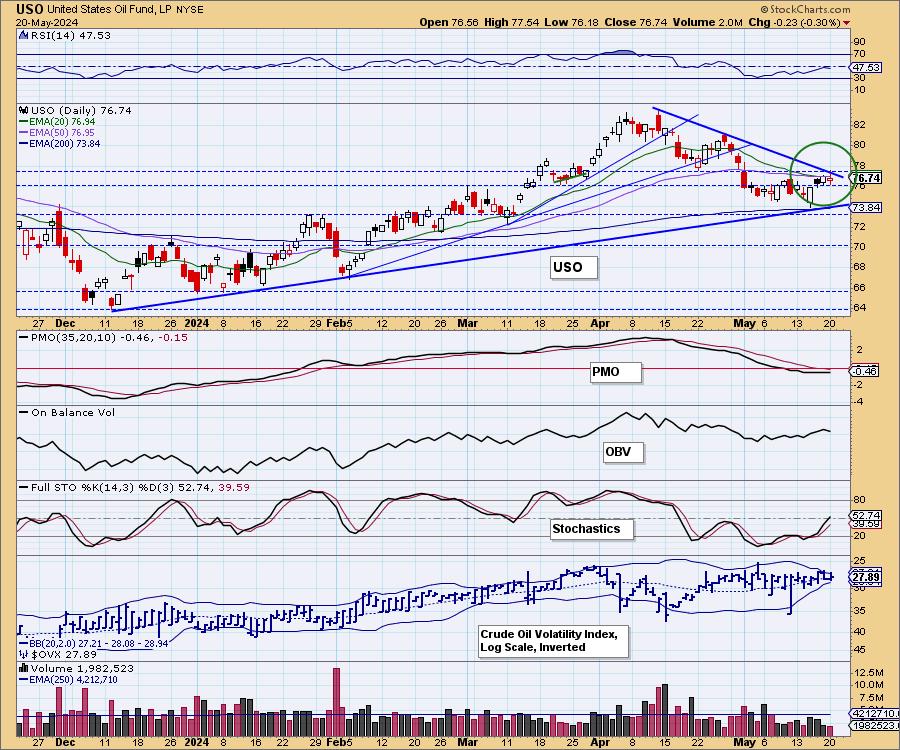Image resolution: width=900 pixels, height=750 pixels.
Task: Click the 'Apr' label on the bottom date axis
Action: coord(600,742)
